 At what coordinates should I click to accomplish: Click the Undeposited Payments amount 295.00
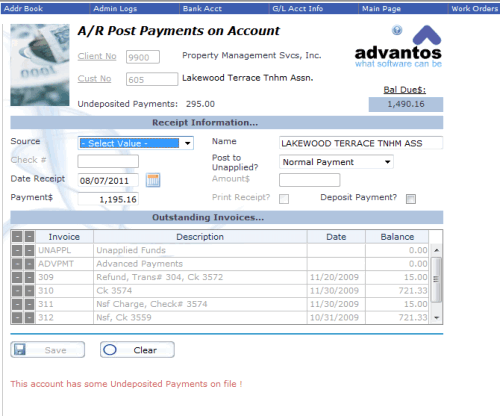click(x=200, y=104)
